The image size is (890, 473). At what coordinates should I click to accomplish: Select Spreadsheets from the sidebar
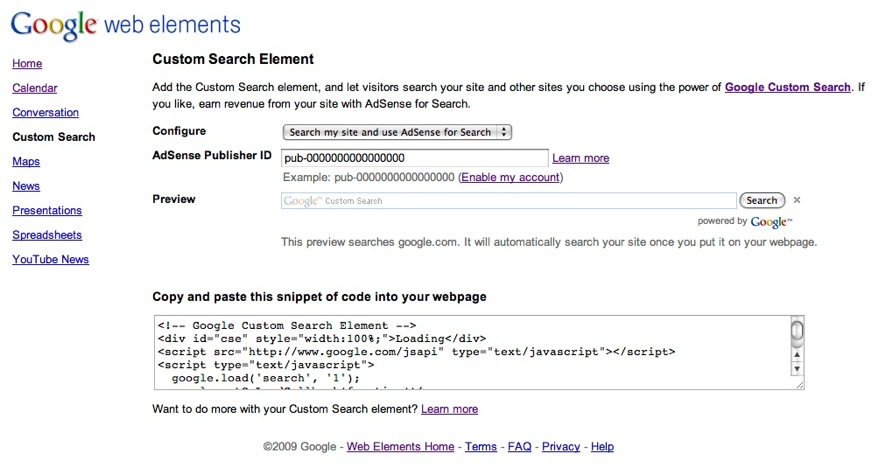tap(47, 235)
